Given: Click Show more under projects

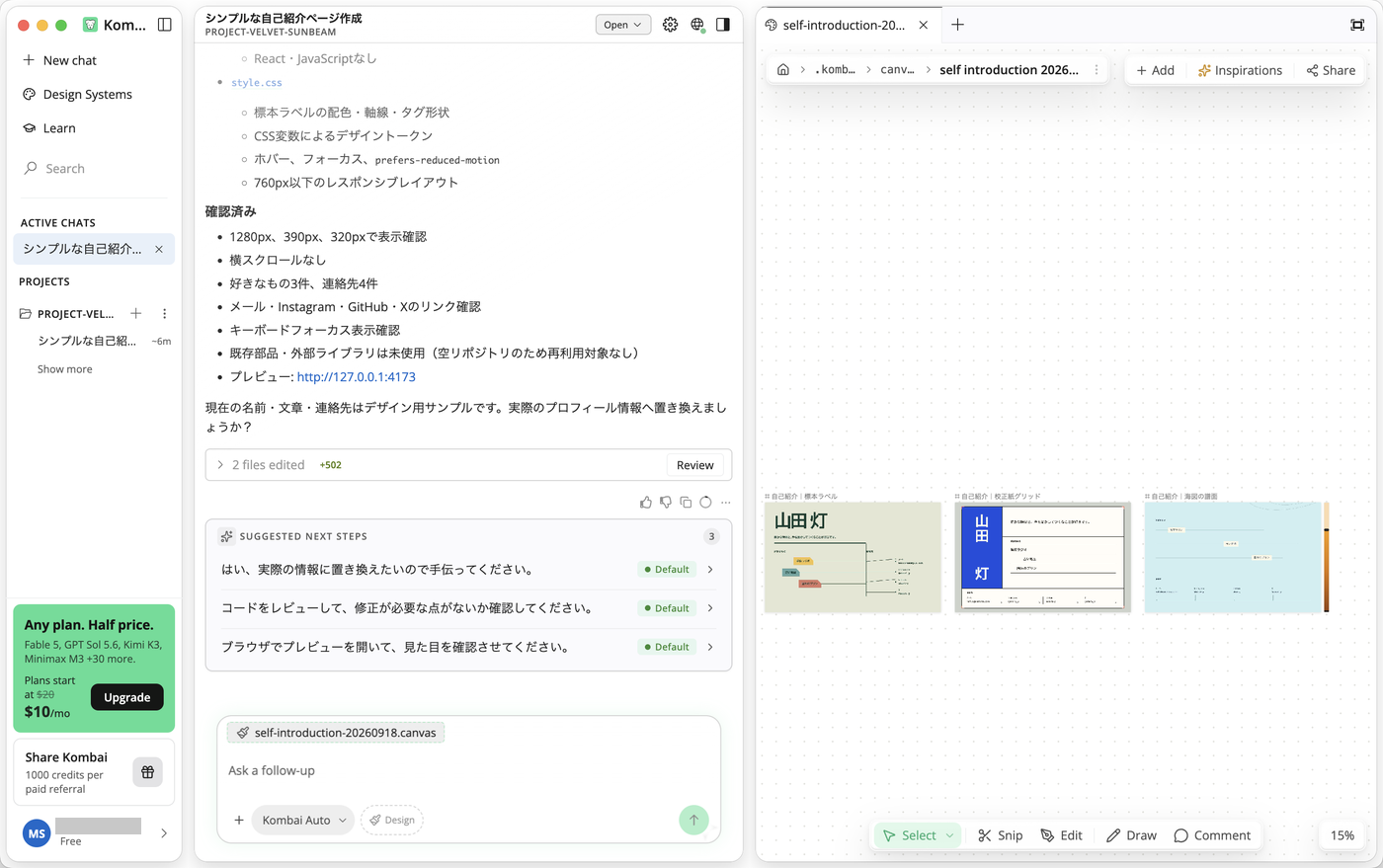Looking at the screenshot, I should point(65,369).
